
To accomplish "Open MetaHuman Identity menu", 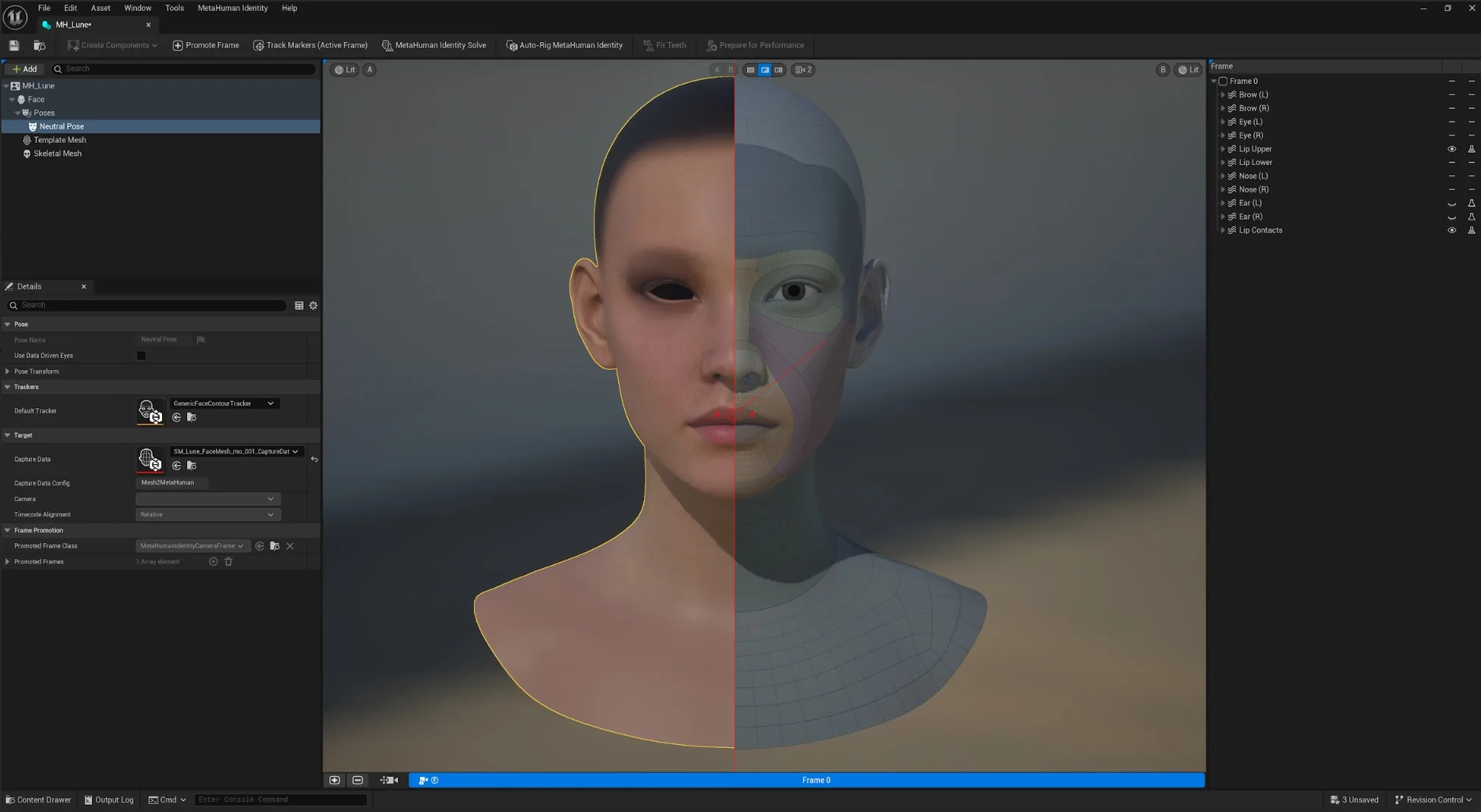I will click(x=232, y=8).
